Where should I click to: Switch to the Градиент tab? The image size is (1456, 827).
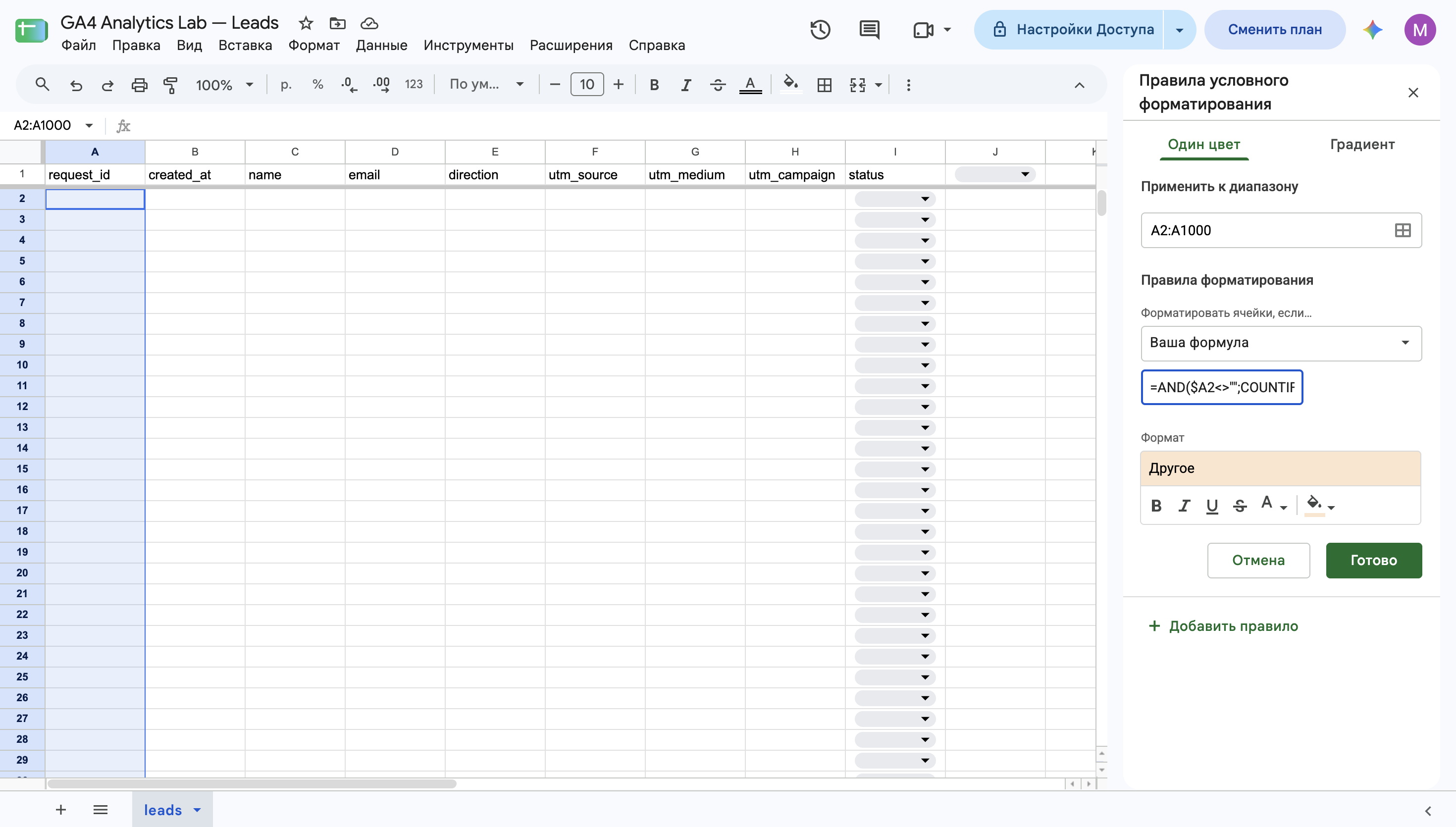tap(1362, 144)
